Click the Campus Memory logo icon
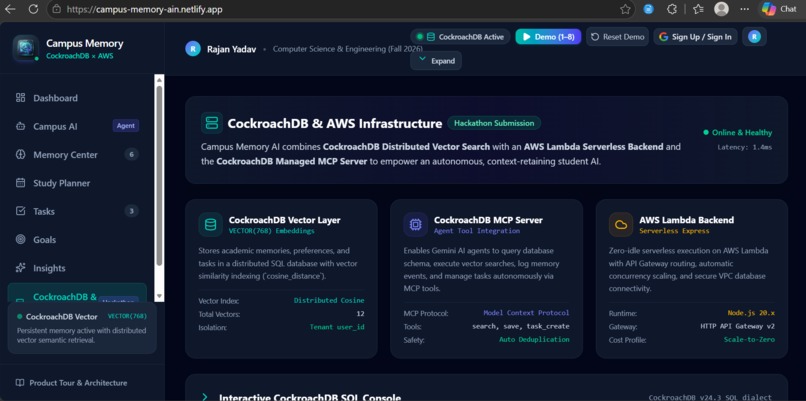The height and width of the screenshot is (401, 806). (x=26, y=48)
